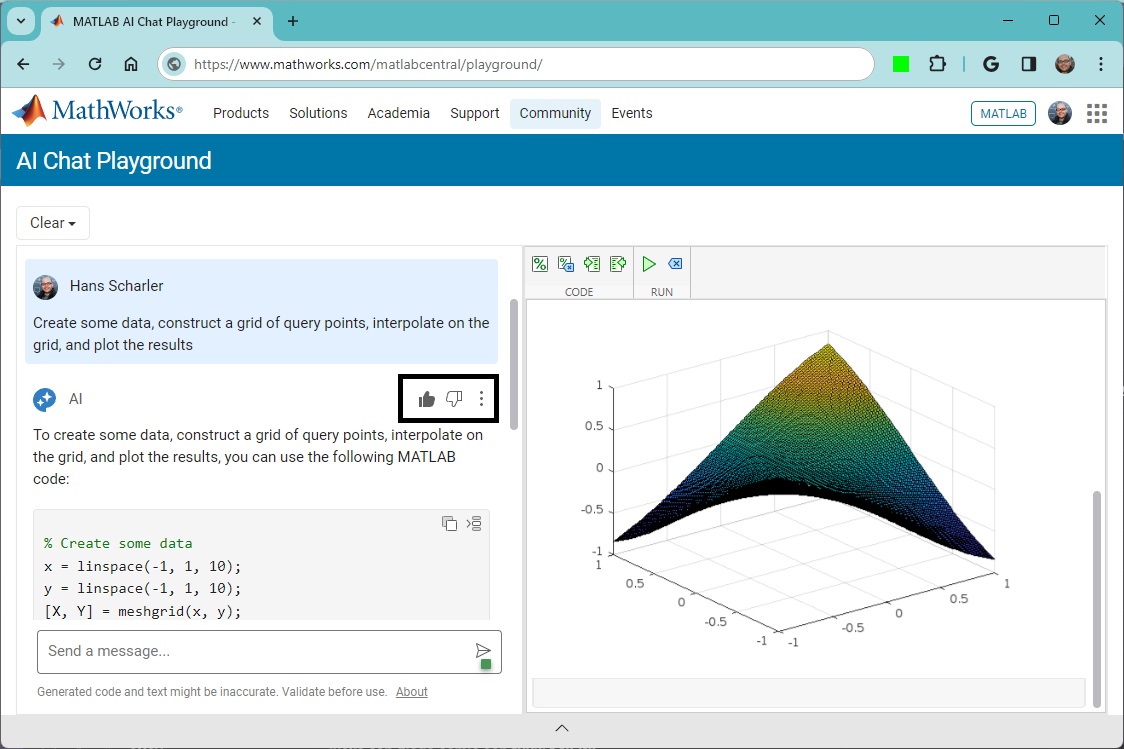This screenshot has height=749, width=1124.
Task: Expand the bottom panel chevron
Action: [x=562, y=728]
